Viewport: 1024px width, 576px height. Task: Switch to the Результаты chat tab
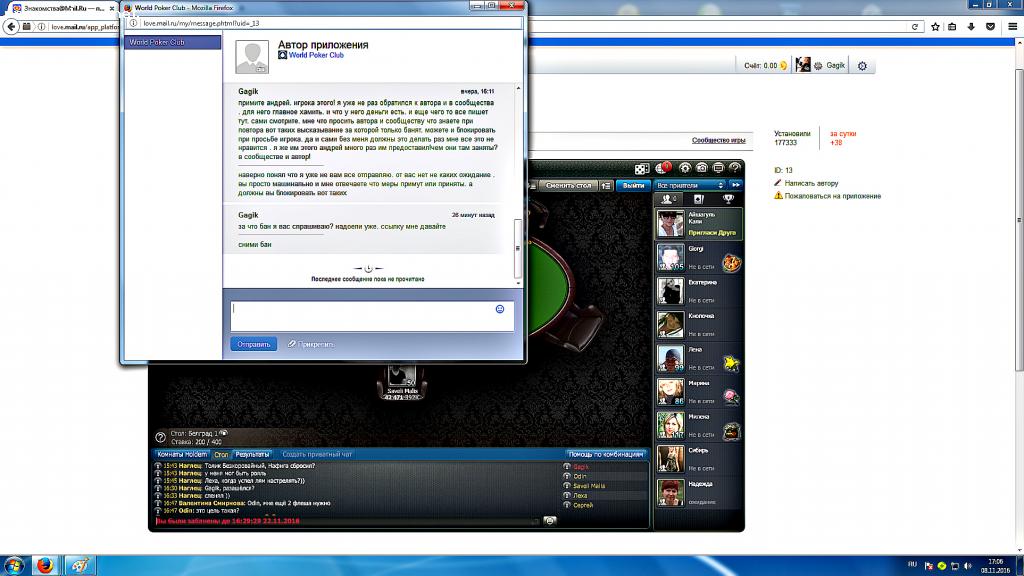251,454
